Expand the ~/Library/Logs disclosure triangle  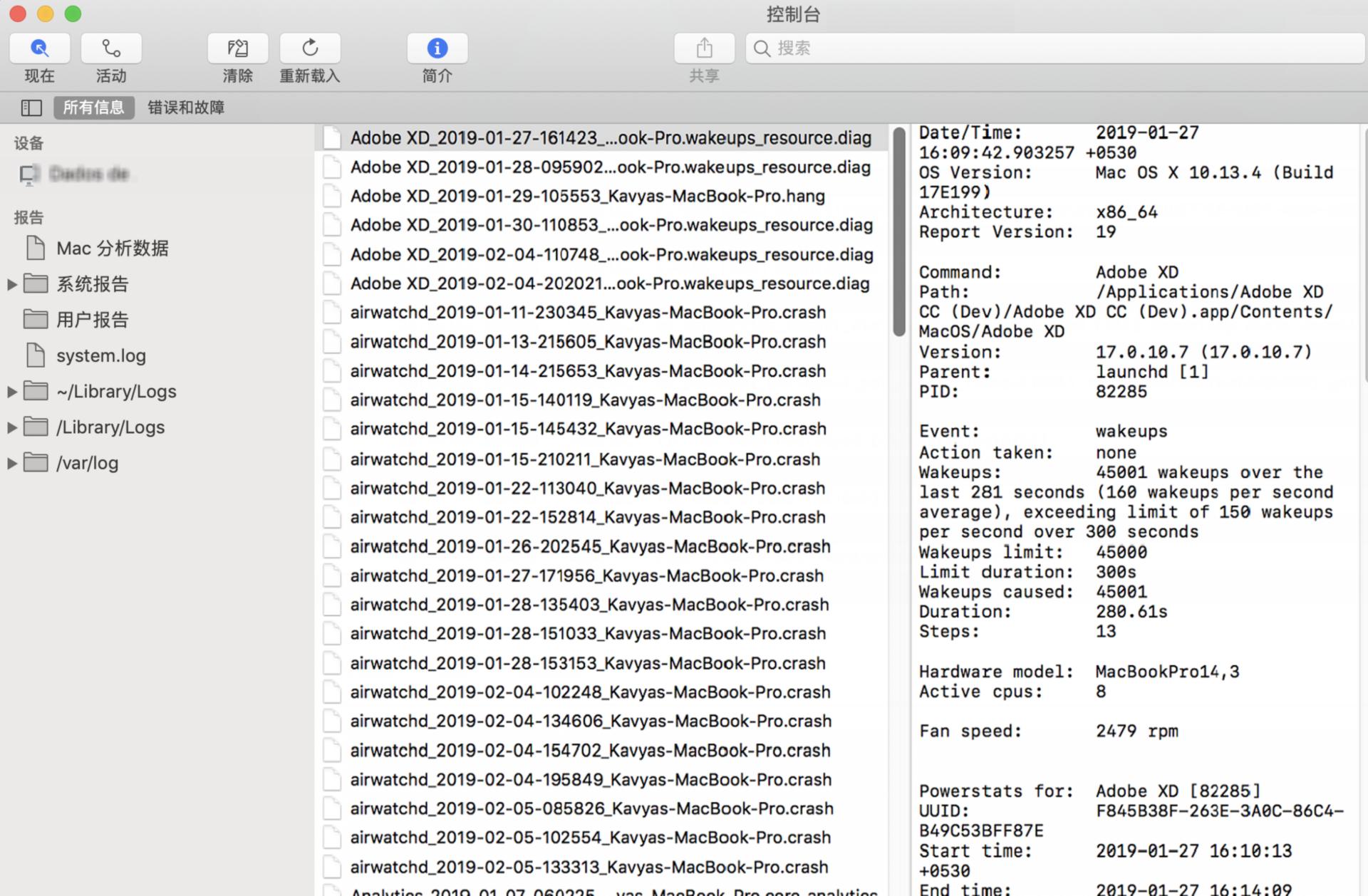coord(12,392)
